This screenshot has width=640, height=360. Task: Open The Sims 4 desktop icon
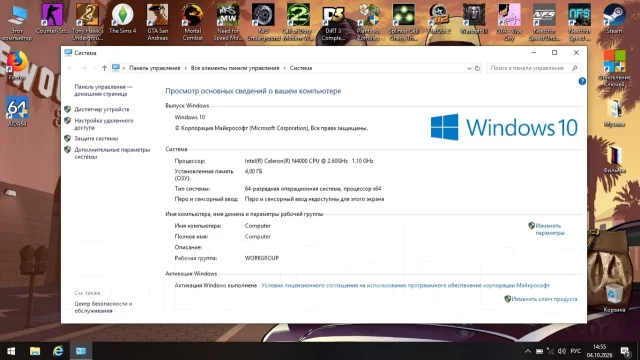pyautogui.click(x=122, y=19)
